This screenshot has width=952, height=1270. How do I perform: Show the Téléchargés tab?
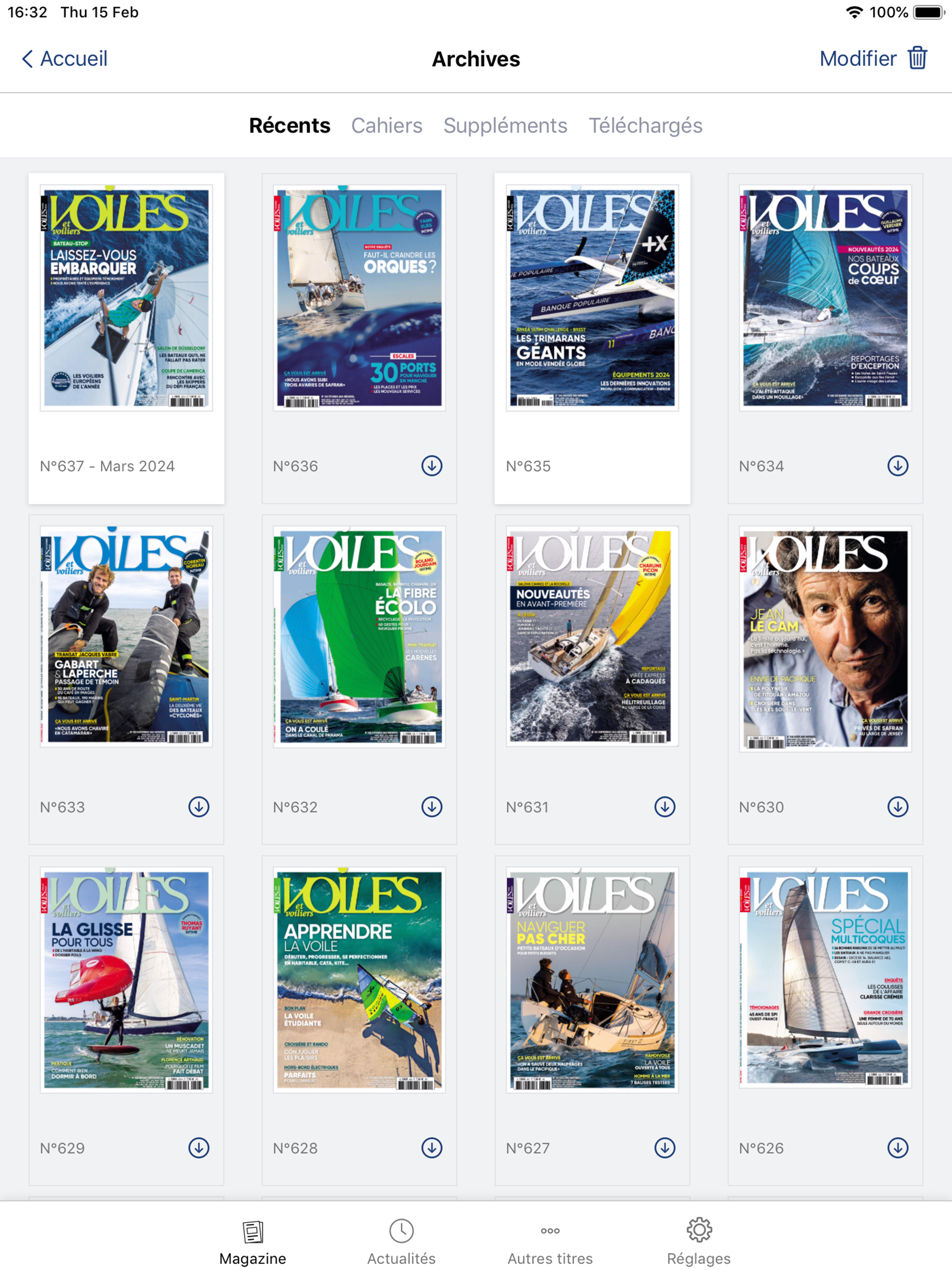645,126
